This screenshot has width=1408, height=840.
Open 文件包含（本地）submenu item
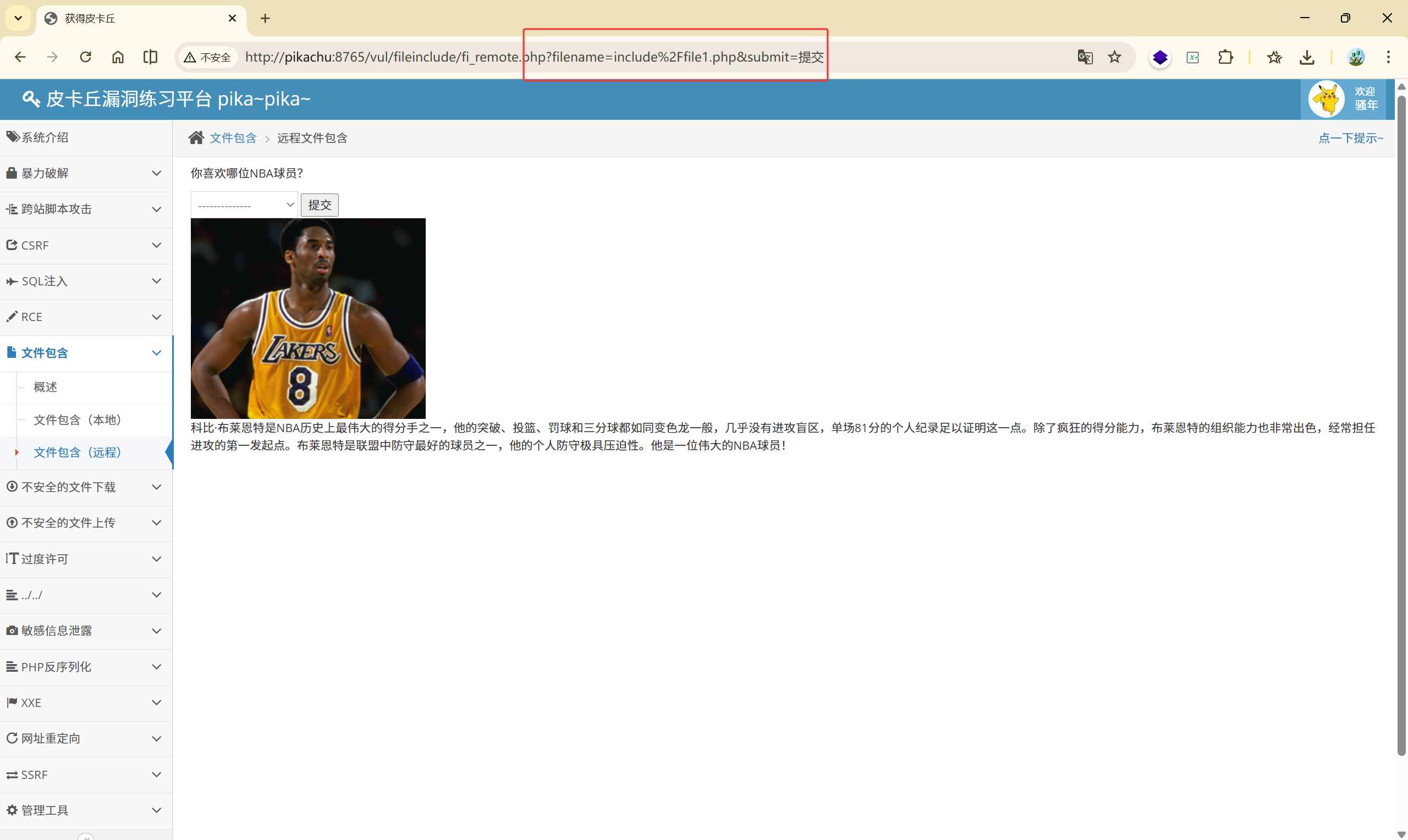click(77, 420)
